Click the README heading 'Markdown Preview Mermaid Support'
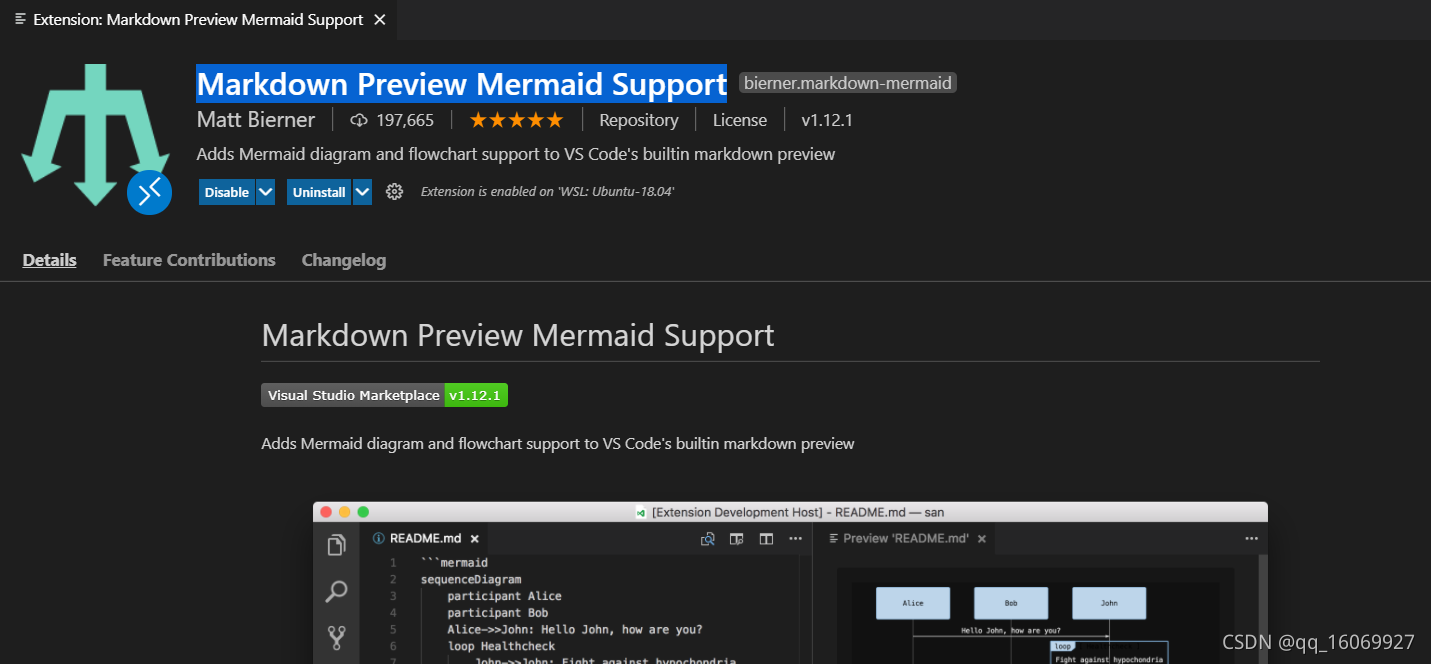The width and height of the screenshot is (1431, 664). [518, 335]
